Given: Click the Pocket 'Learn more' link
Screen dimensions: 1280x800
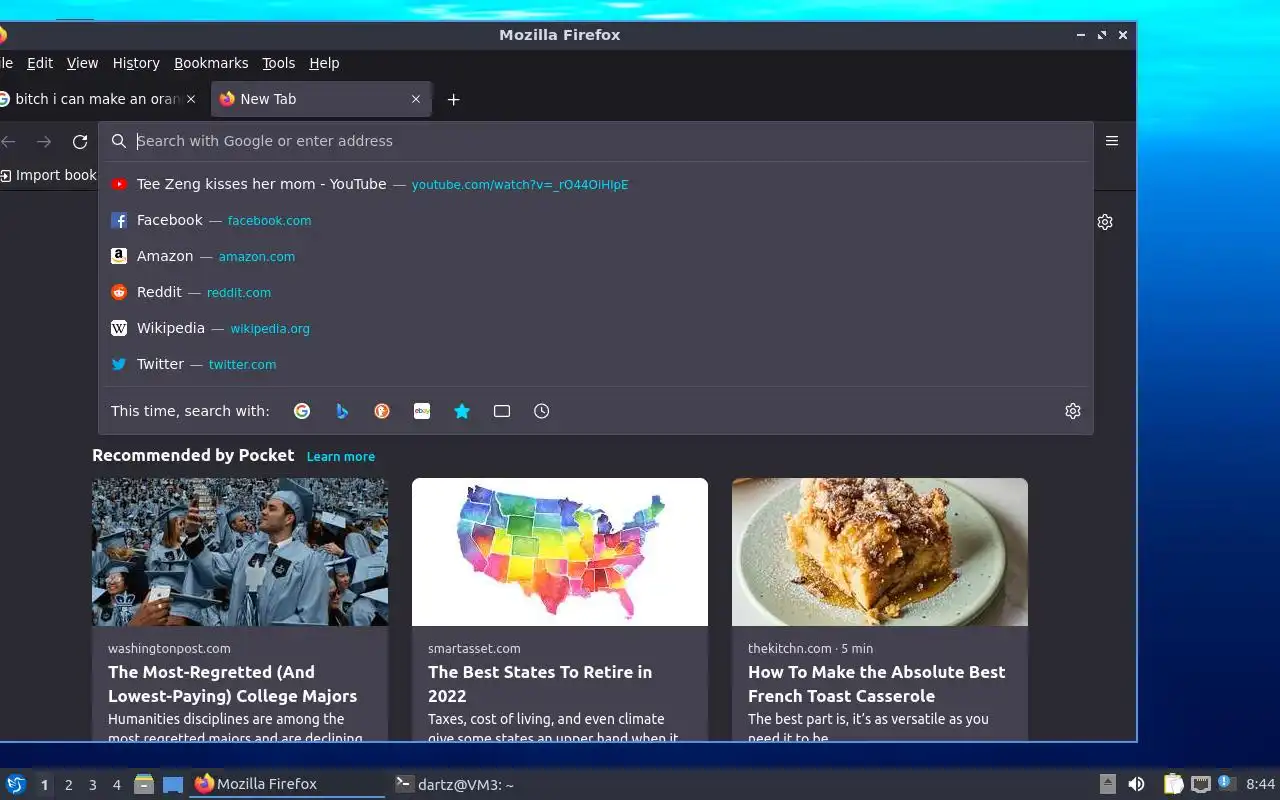Looking at the screenshot, I should (341, 456).
